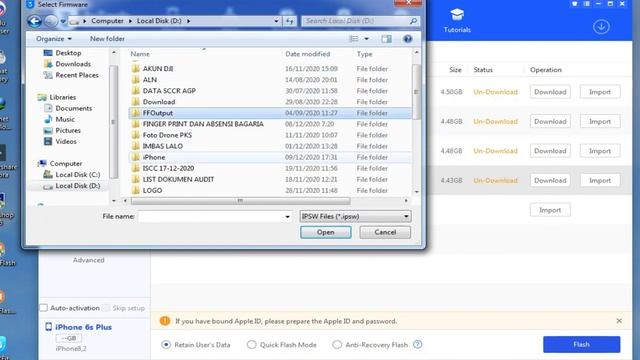Select the iPhone folder

[270, 157]
